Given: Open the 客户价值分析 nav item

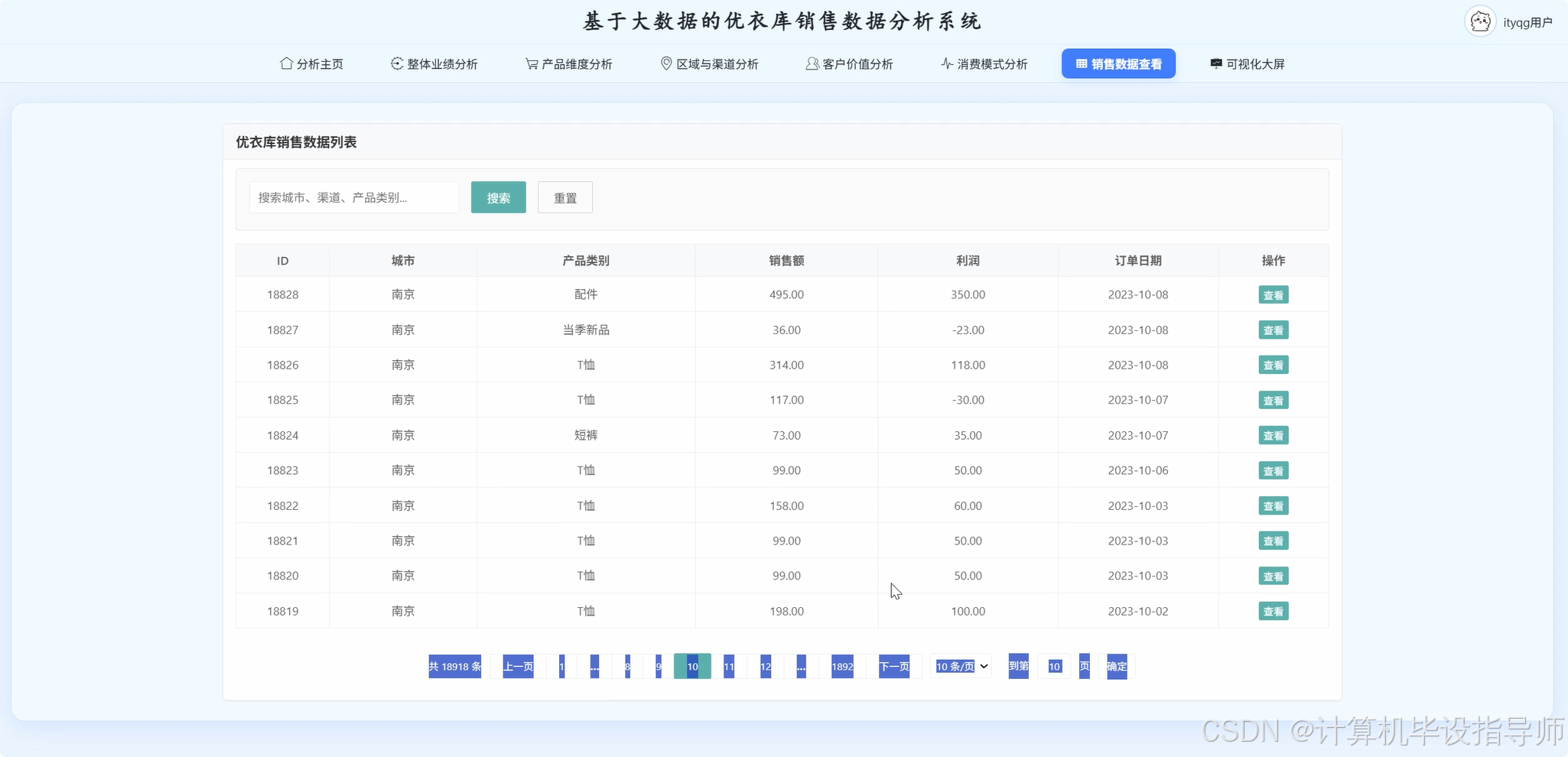Looking at the screenshot, I should tap(849, 64).
